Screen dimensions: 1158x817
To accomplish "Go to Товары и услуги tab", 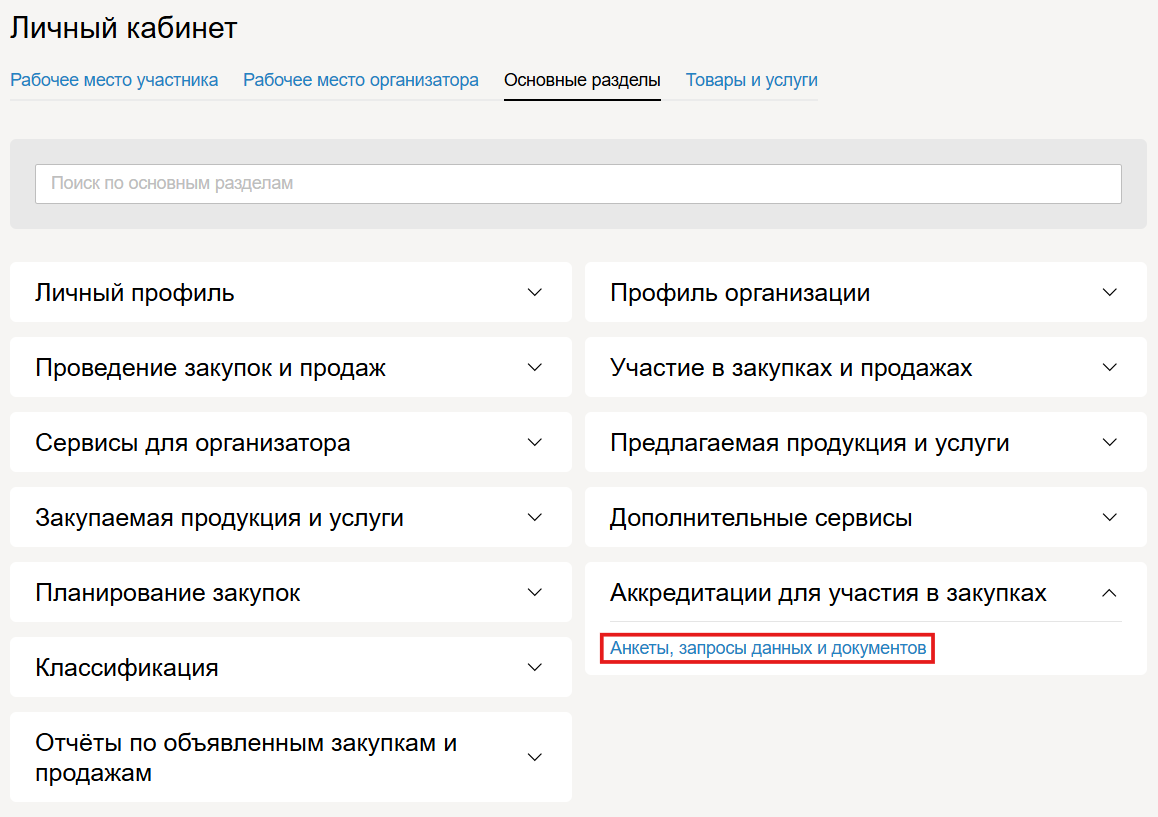I will coord(751,80).
